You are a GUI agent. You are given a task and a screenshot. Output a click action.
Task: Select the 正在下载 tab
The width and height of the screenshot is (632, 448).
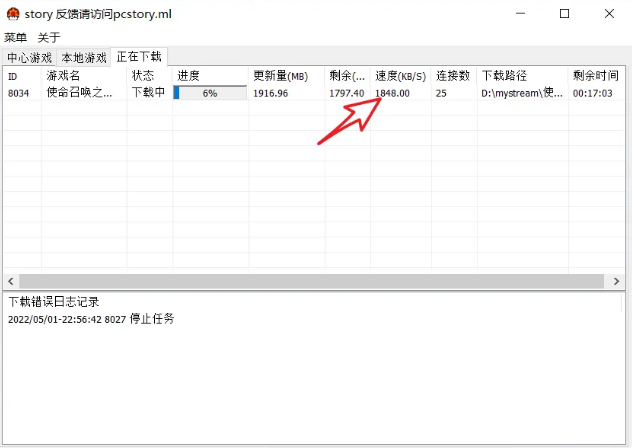point(138,57)
